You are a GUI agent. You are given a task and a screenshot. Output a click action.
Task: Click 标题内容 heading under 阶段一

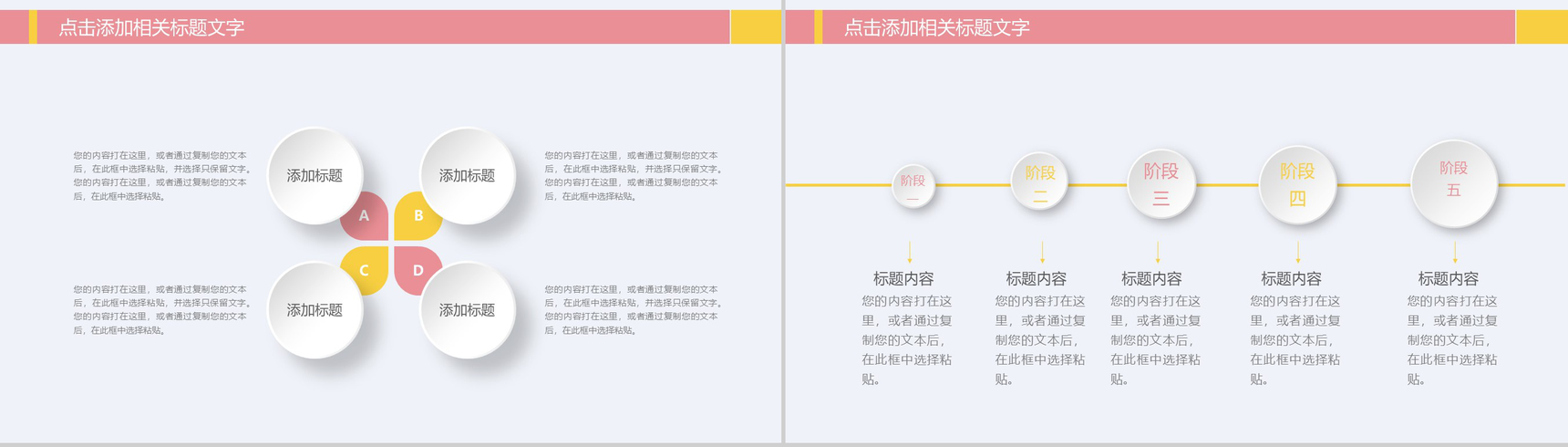(903, 278)
